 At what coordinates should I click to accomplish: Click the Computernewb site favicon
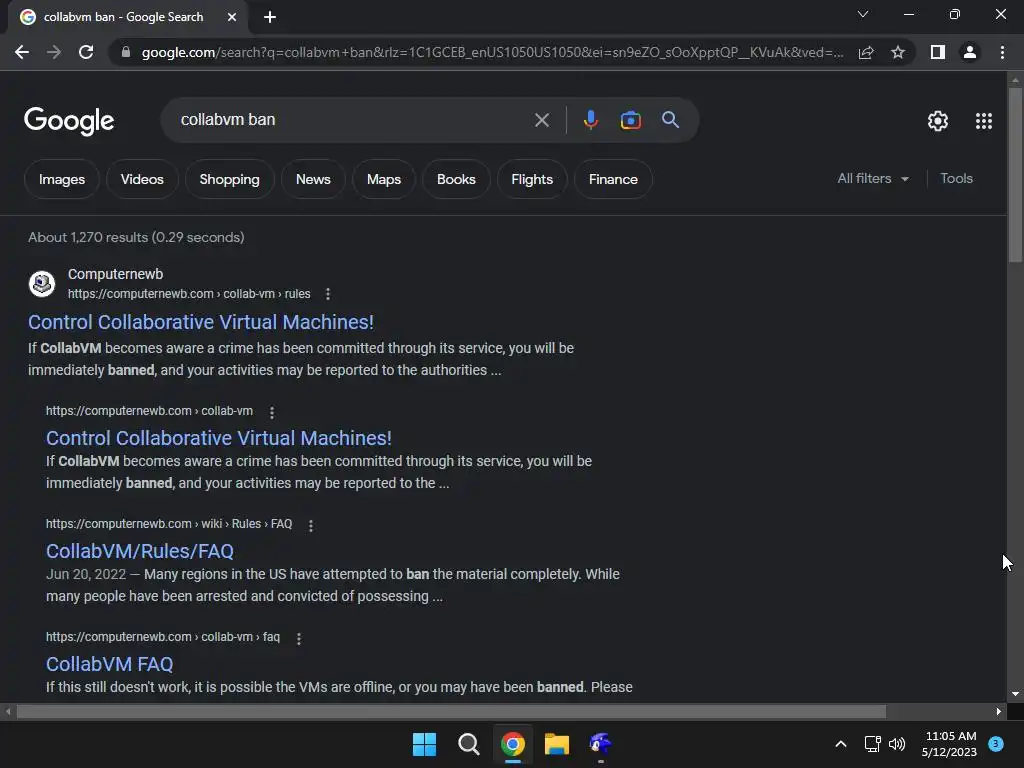coord(42,283)
